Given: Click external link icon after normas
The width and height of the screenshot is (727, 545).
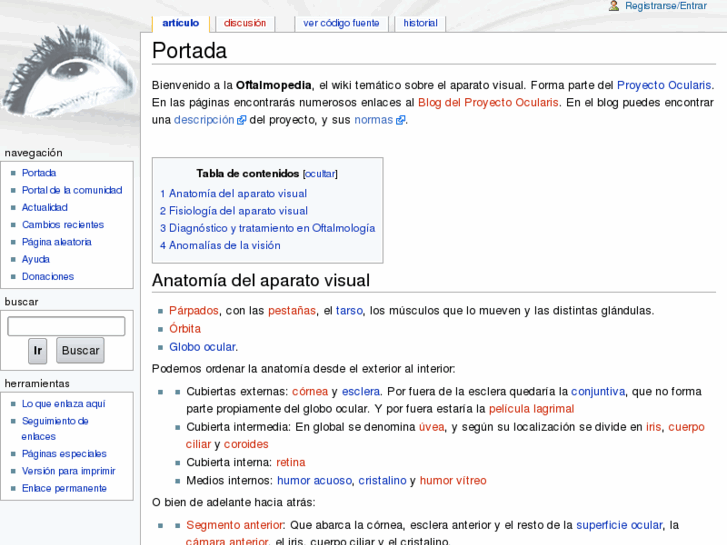Looking at the screenshot, I should [x=400, y=120].
